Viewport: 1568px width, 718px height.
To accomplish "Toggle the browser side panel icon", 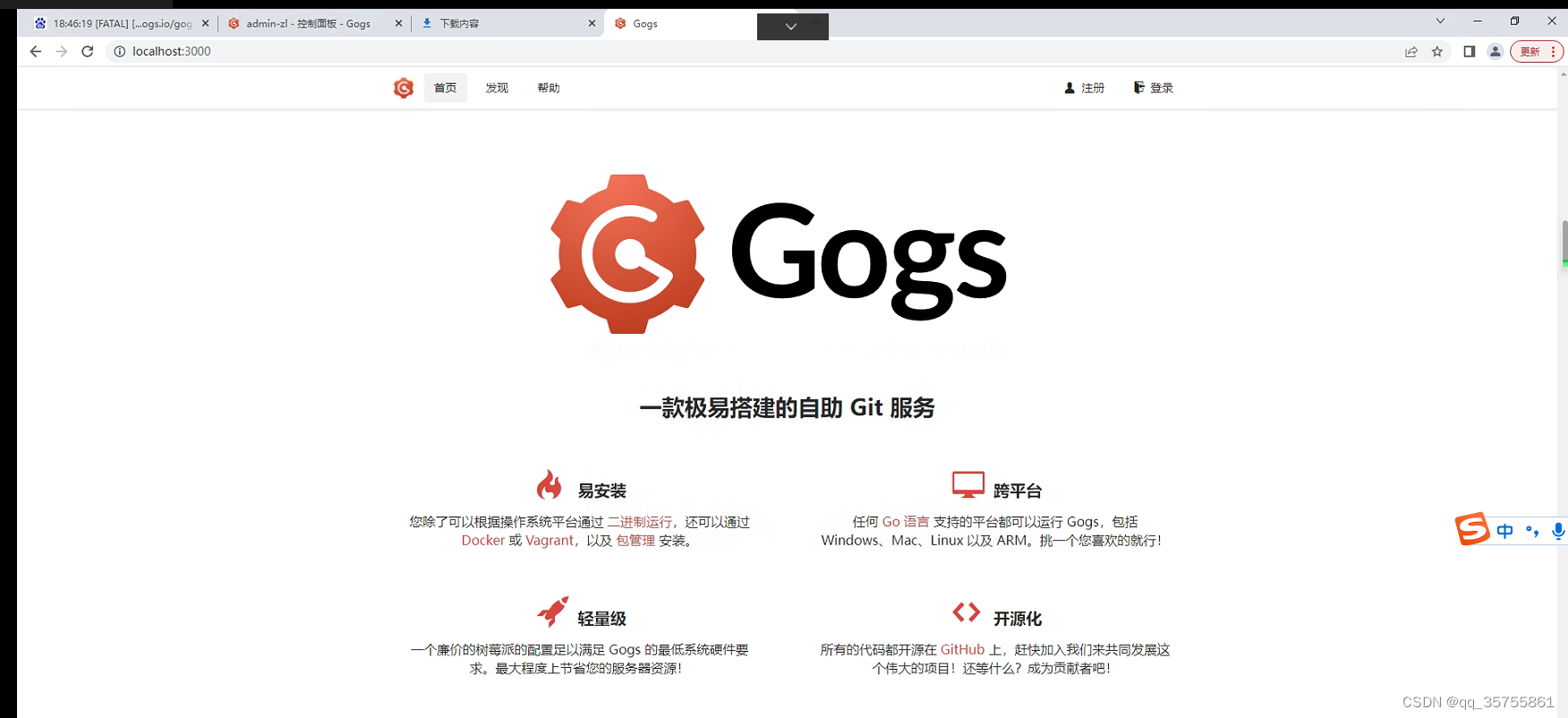I will (1469, 51).
